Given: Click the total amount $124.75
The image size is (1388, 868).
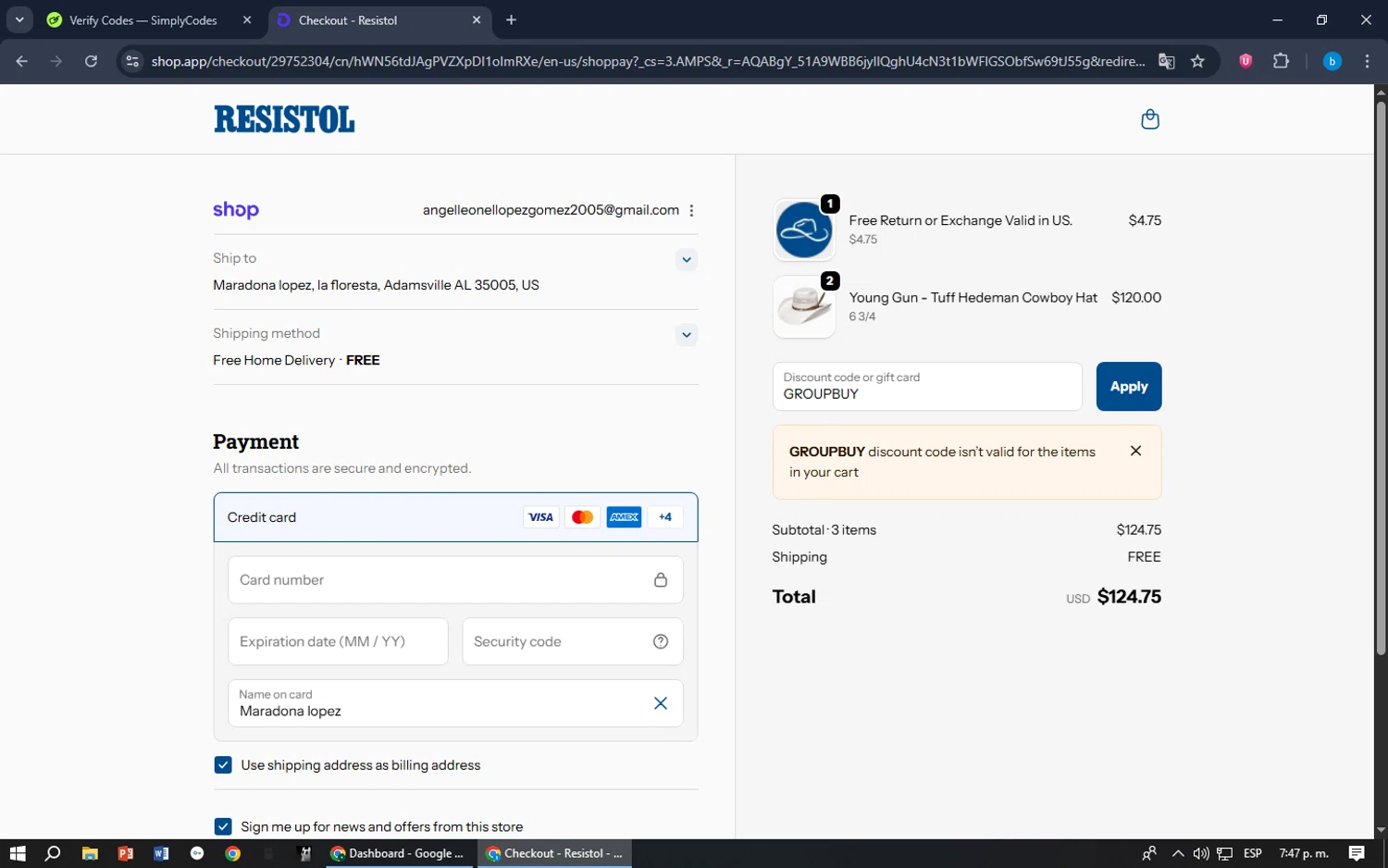Looking at the screenshot, I should point(1129,597).
